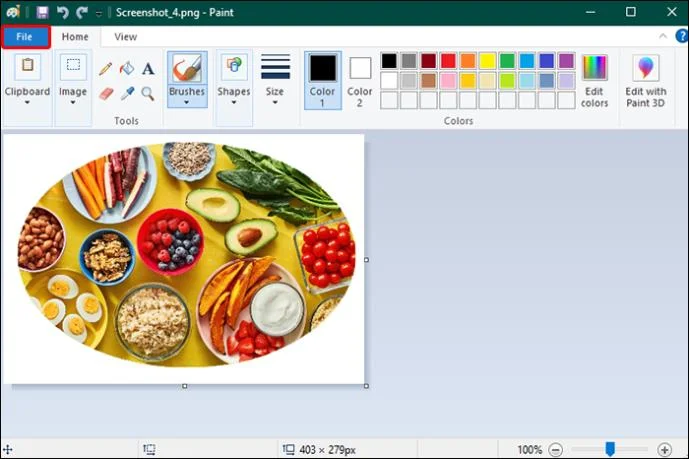
Task: Pick the red color swatch
Action: click(448, 61)
